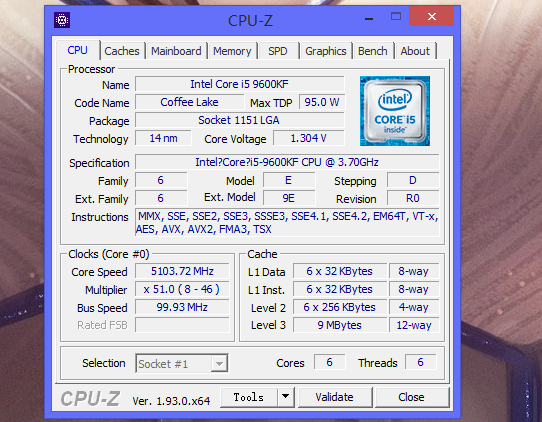542x422 pixels.
Task: Click the CPU-Z app icon in title bar
Action: 62,20
